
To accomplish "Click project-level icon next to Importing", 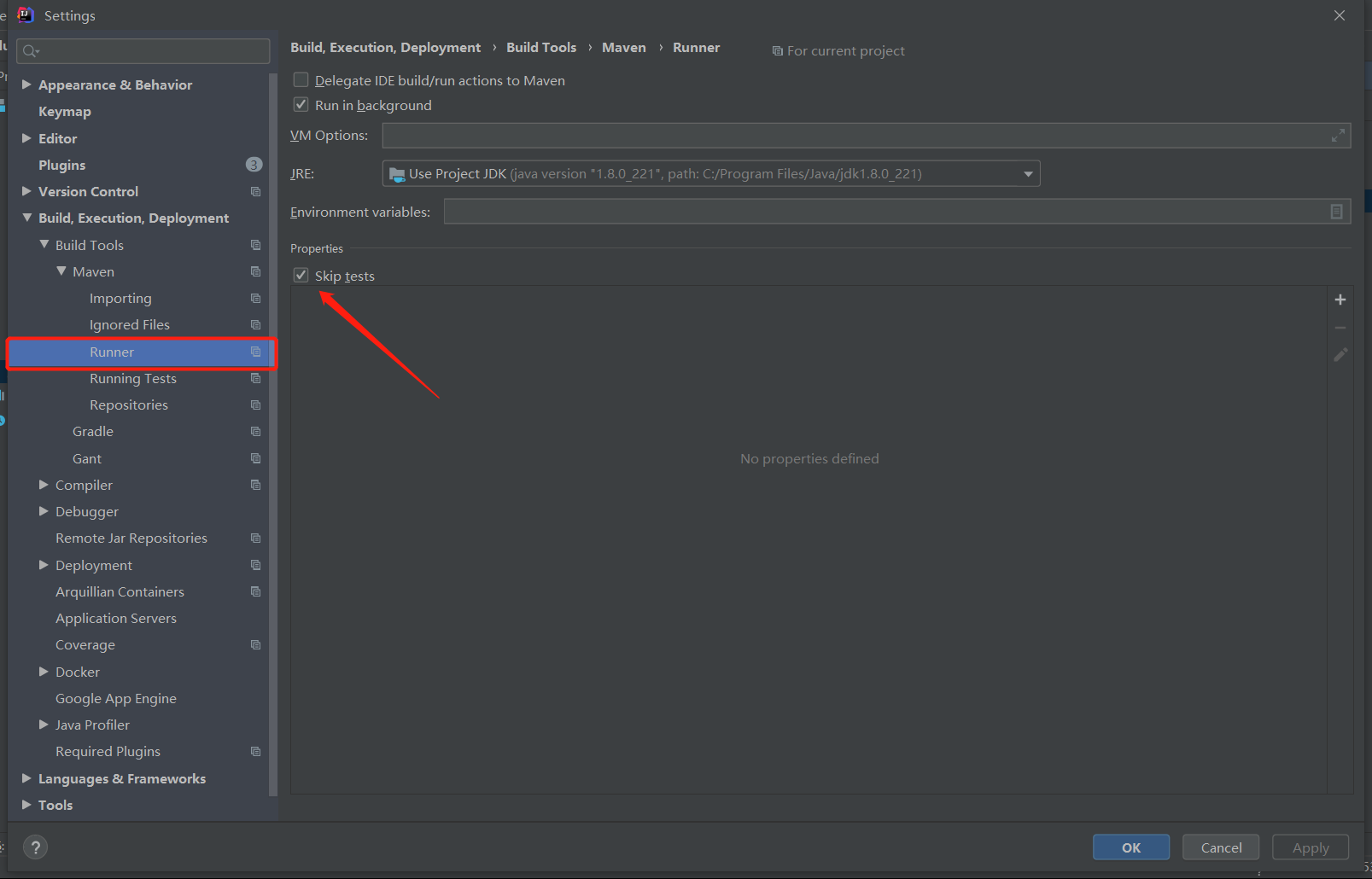I will [x=255, y=299].
